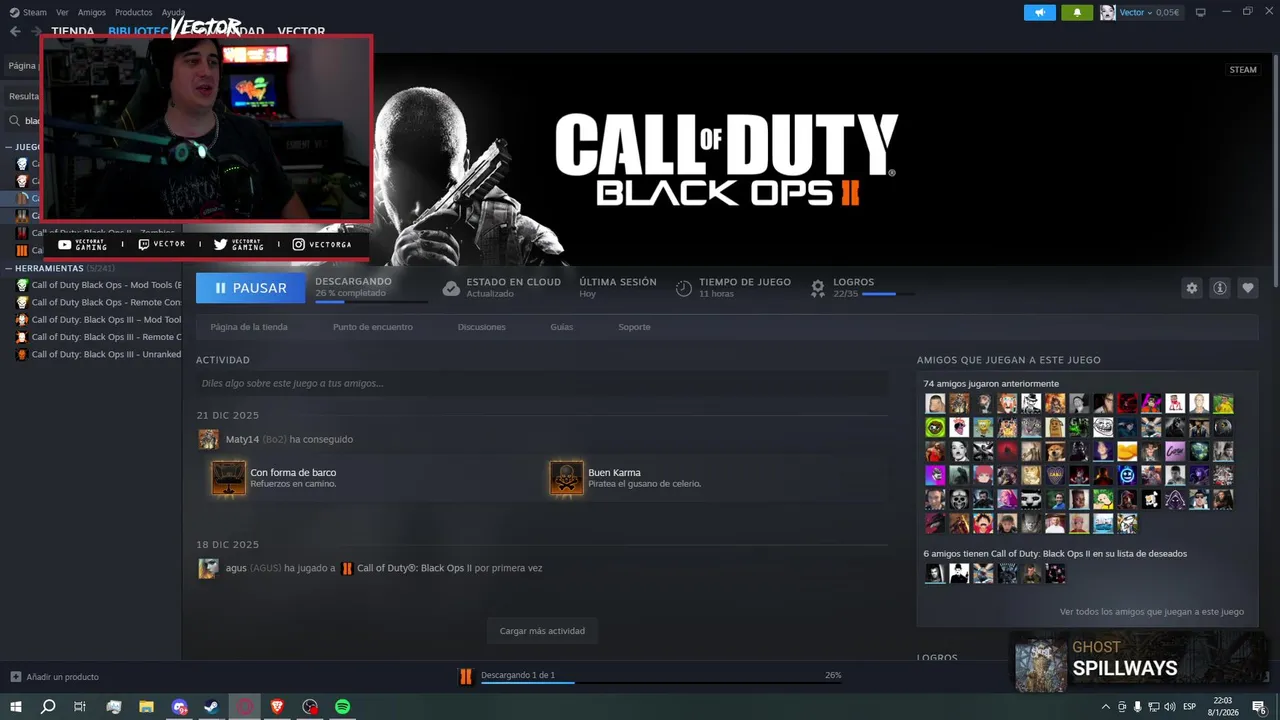Image resolution: width=1280 pixels, height=720 pixels.
Task: Click the download progress bar under Descargando
Action: pos(370,301)
